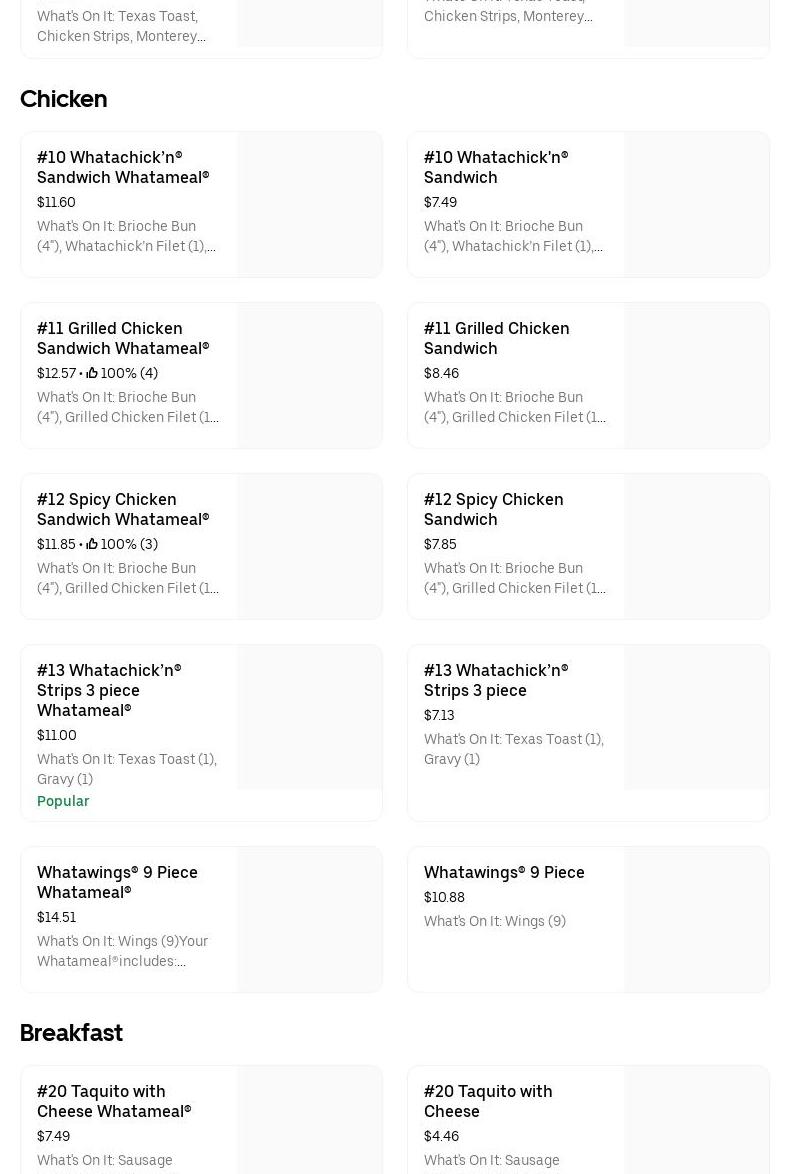Open #13 Whatachick'n Strips 3 piece Whatameal
The width and height of the screenshot is (804, 1174).
pos(109,690)
